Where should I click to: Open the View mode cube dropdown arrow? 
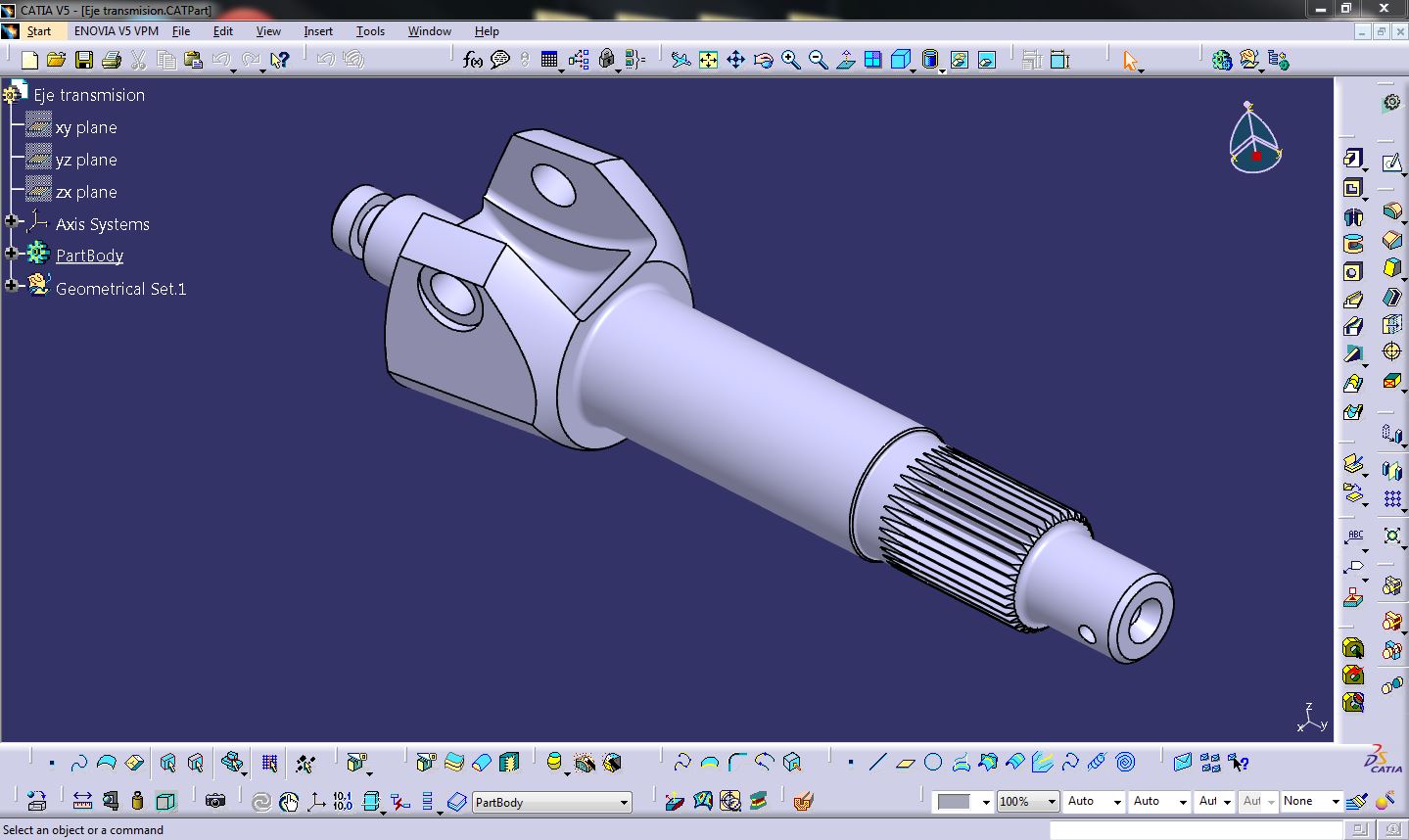tap(914, 70)
